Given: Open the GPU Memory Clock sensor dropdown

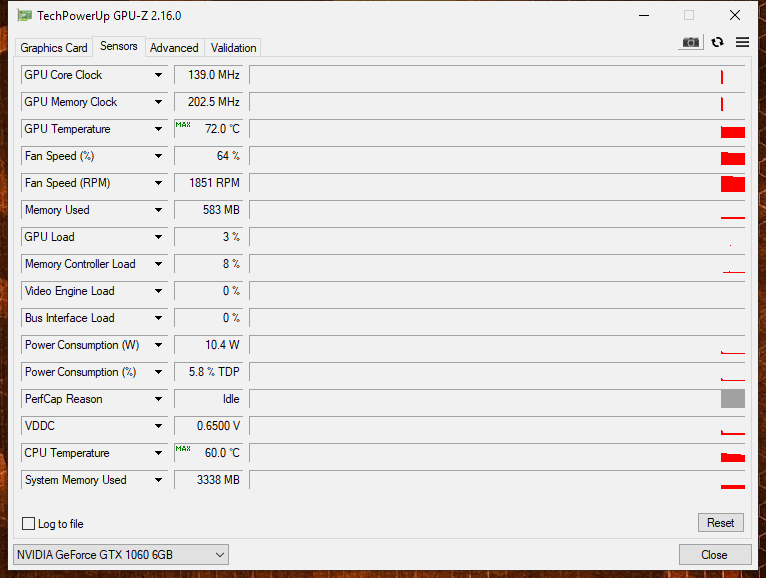Looking at the screenshot, I should (158, 102).
